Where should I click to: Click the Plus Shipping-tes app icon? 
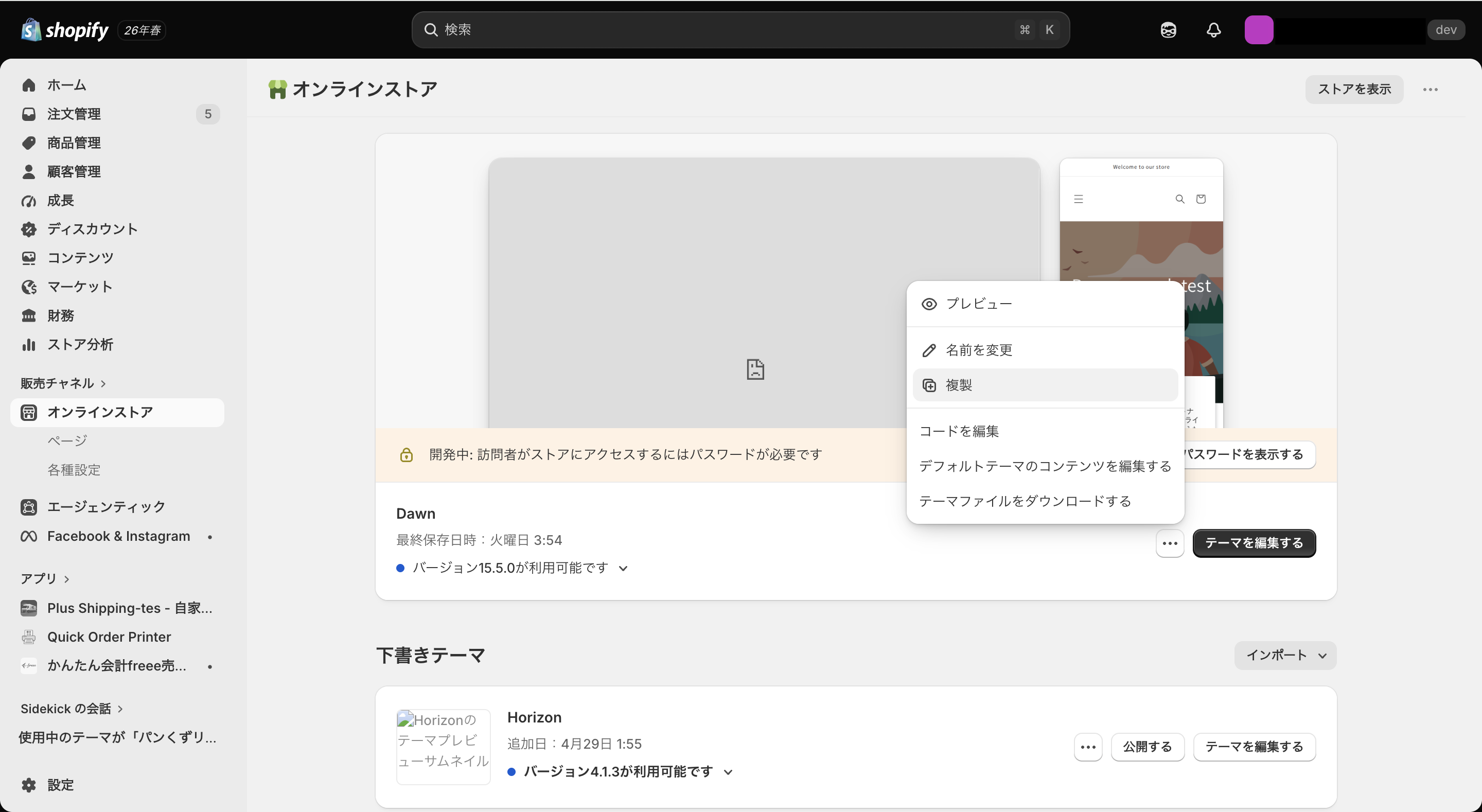pos(29,608)
